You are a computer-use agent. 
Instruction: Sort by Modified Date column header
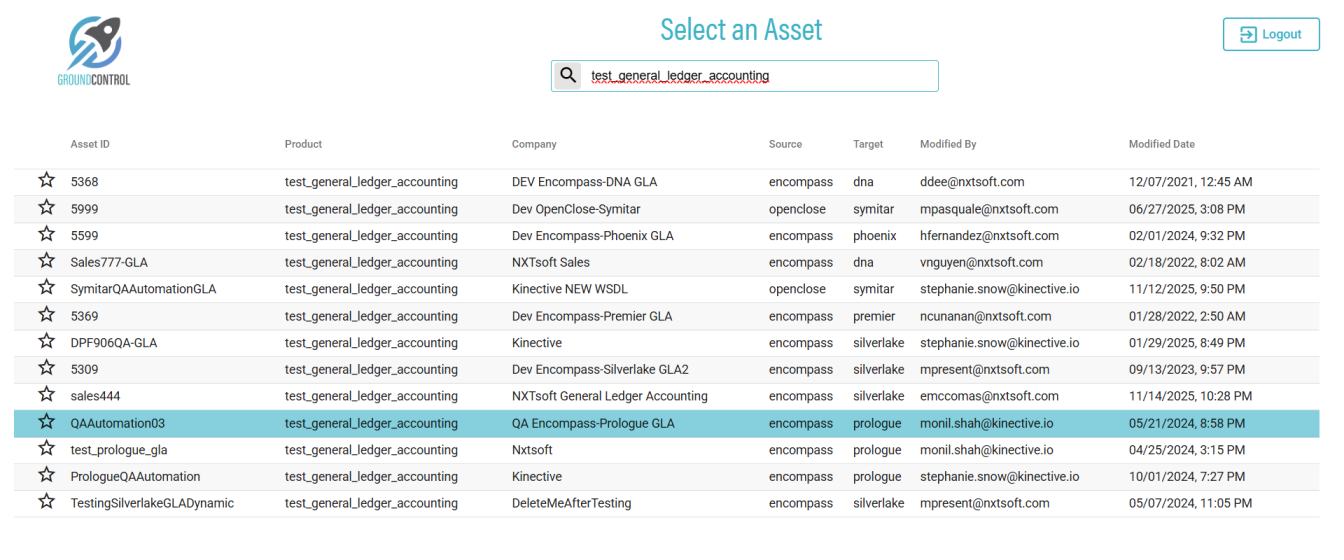click(1161, 144)
